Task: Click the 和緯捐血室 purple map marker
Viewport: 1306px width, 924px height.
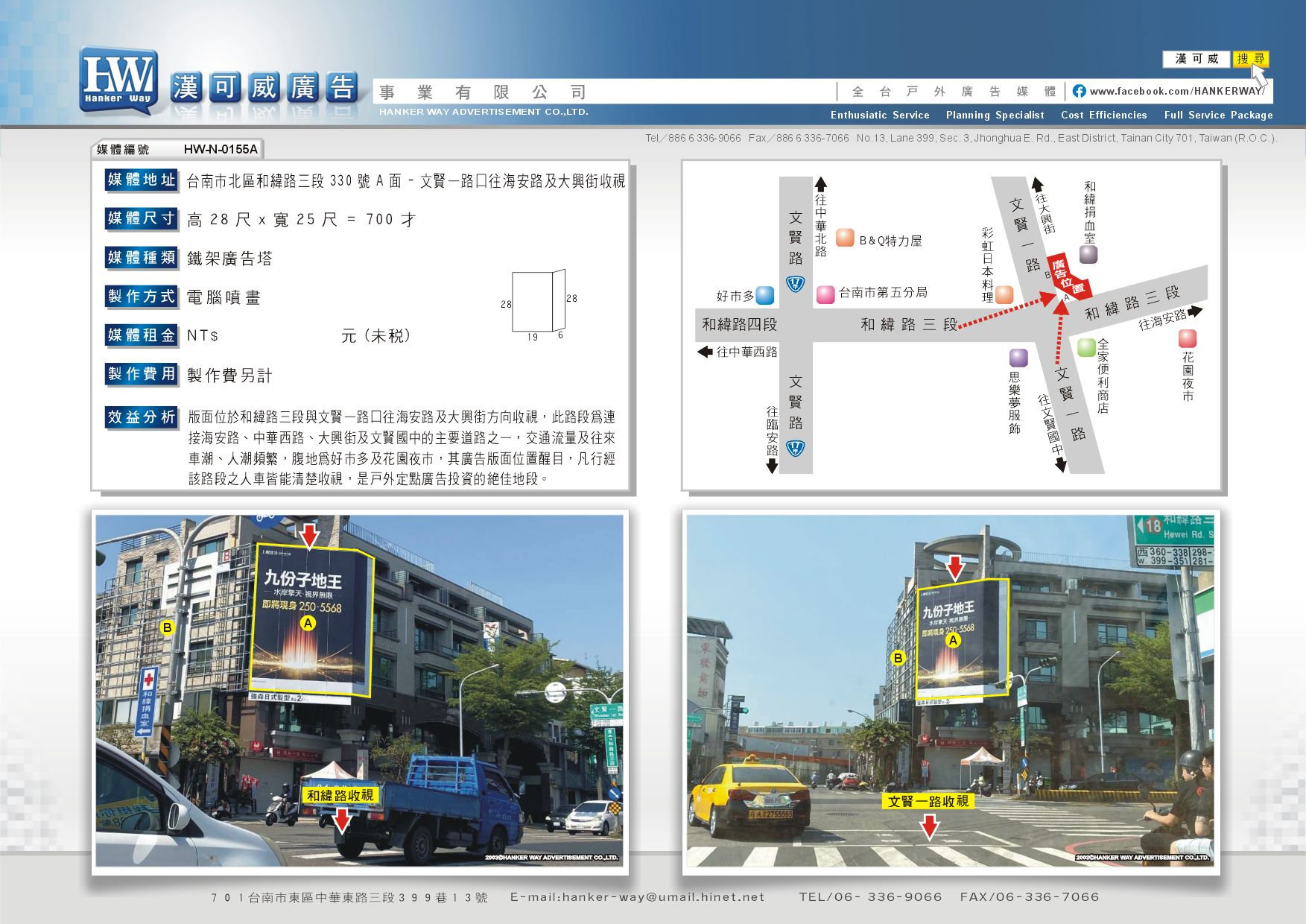Action: (1088, 255)
